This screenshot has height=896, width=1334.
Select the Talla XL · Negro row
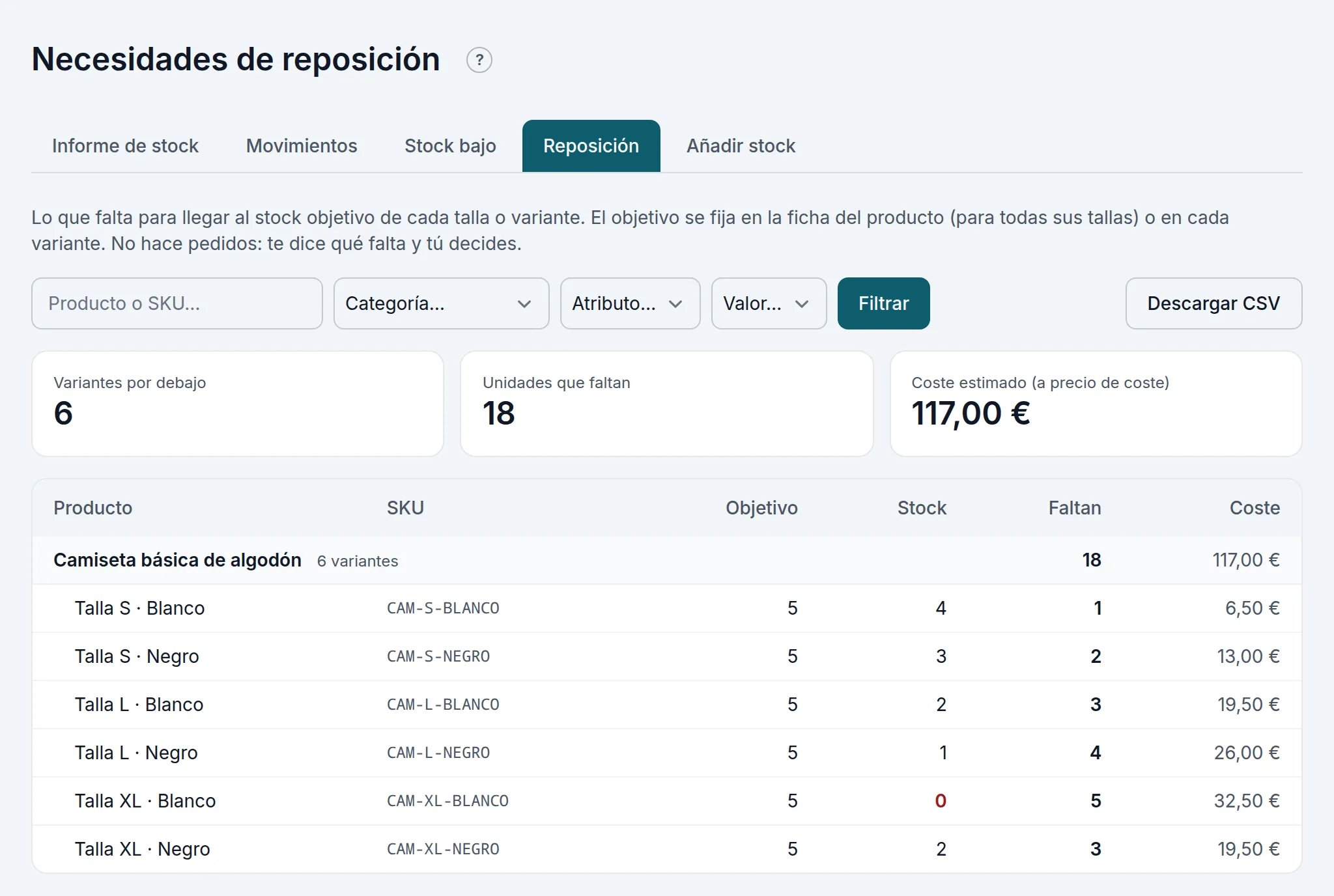[667, 849]
